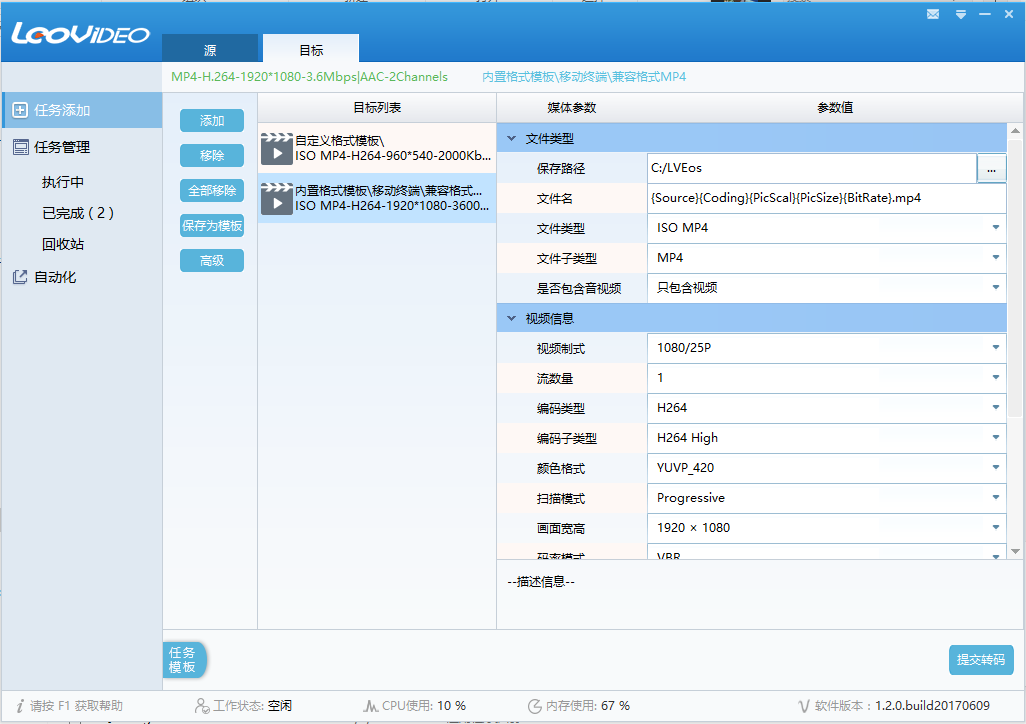Click the 任务管理 list icon in sidebar
The height and width of the screenshot is (724, 1026).
click(x=20, y=147)
